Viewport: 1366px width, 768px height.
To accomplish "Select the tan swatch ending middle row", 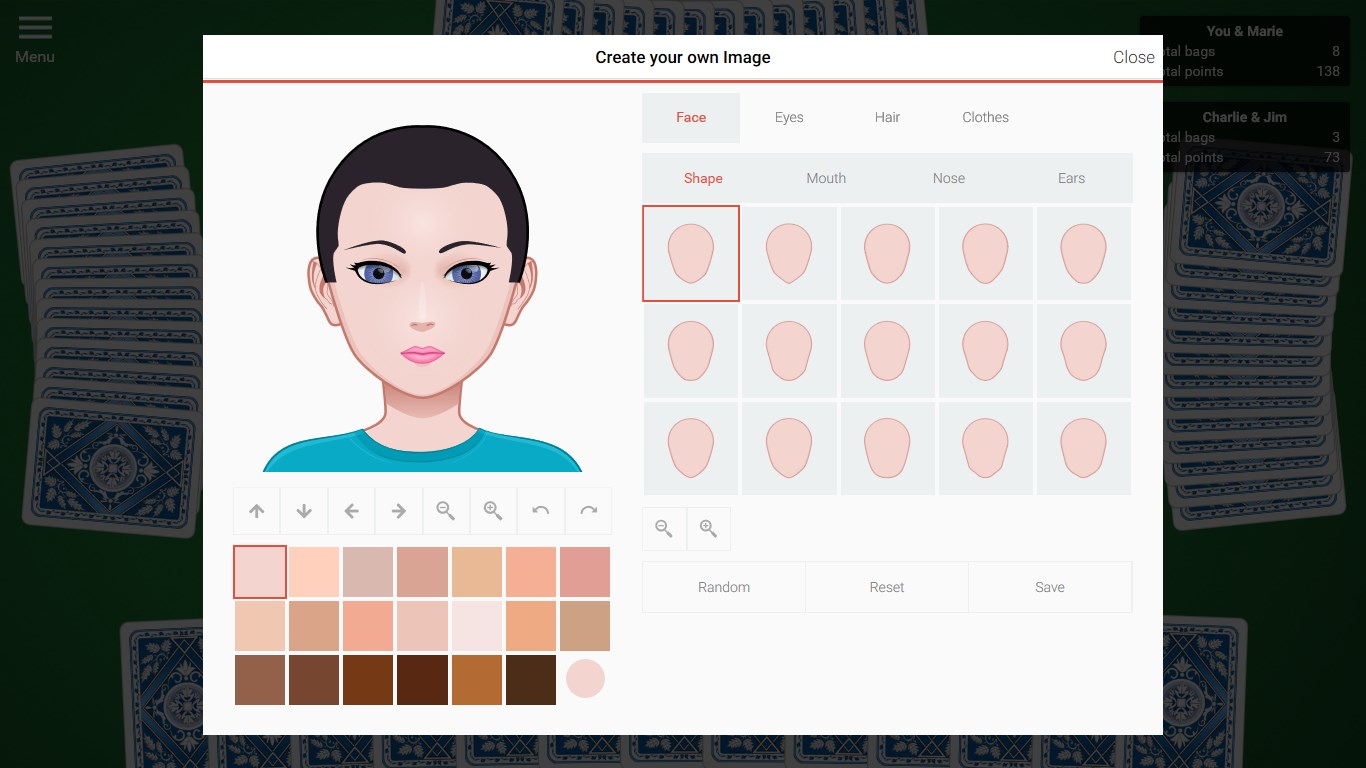I will click(x=585, y=626).
